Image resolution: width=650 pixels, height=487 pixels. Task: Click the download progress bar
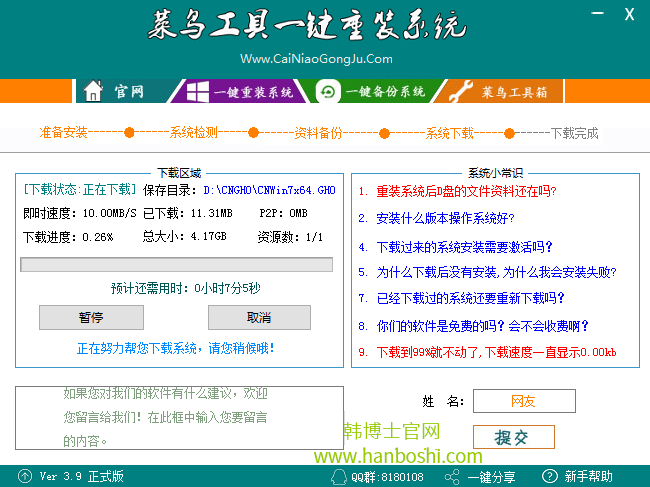(177, 264)
